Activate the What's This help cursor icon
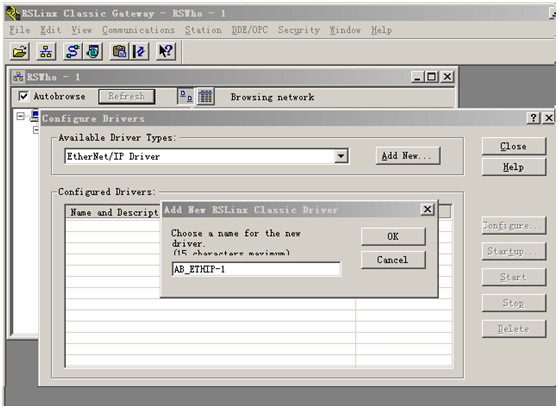This screenshot has height=408, width=558. click(166, 52)
